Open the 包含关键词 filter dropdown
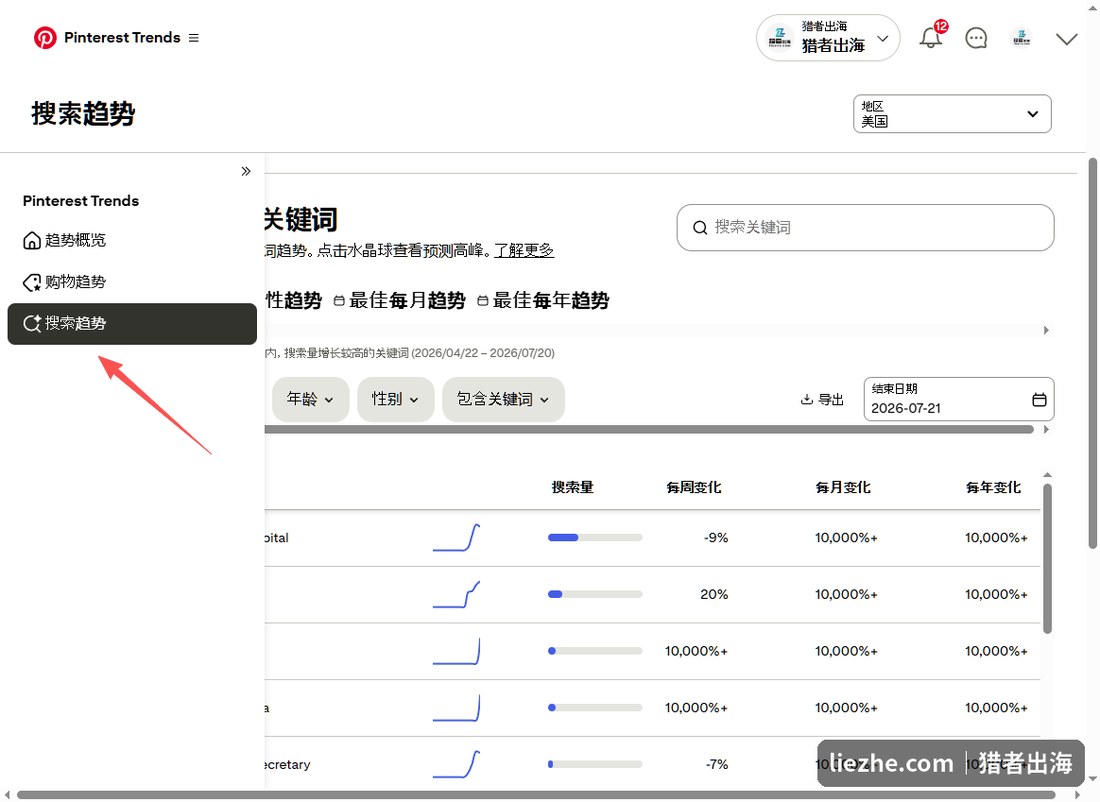 [x=503, y=399]
